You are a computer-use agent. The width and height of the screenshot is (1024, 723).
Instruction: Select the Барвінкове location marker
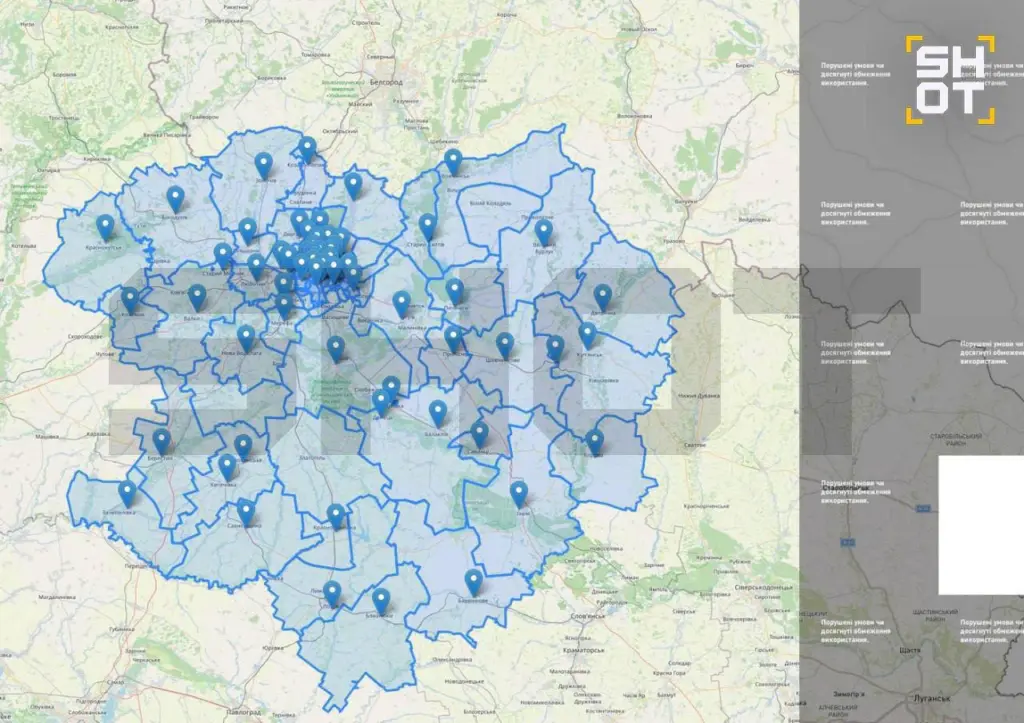click(474, 581)
